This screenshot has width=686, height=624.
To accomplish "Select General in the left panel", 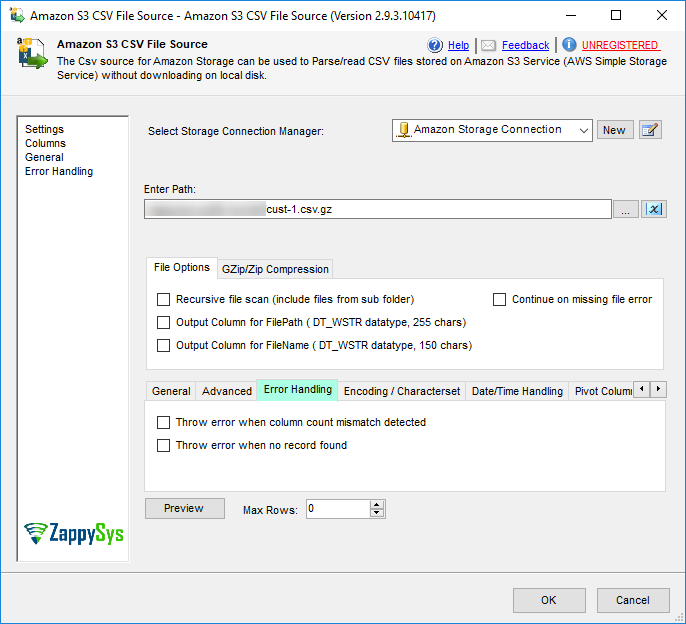I will [x=44, y=157].
